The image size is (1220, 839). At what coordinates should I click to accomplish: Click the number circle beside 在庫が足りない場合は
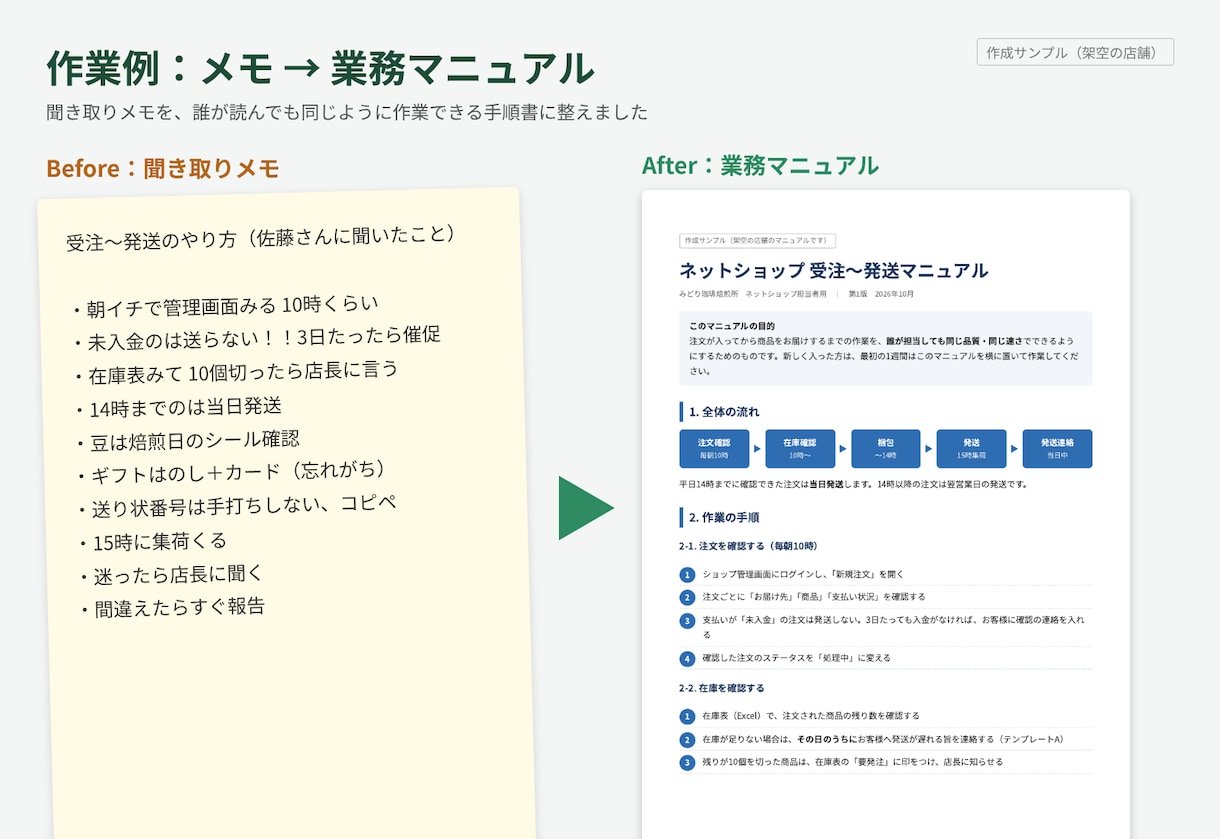687,740
